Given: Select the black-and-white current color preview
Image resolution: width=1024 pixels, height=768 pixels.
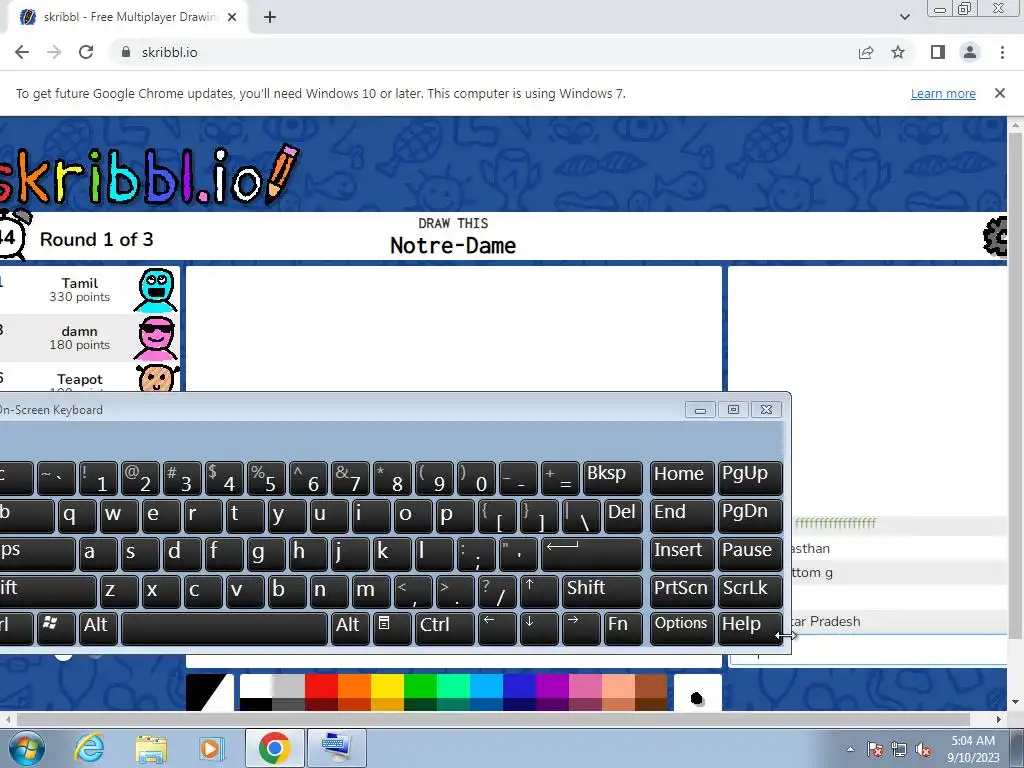Looking at the screenshot, I should 210,692.
